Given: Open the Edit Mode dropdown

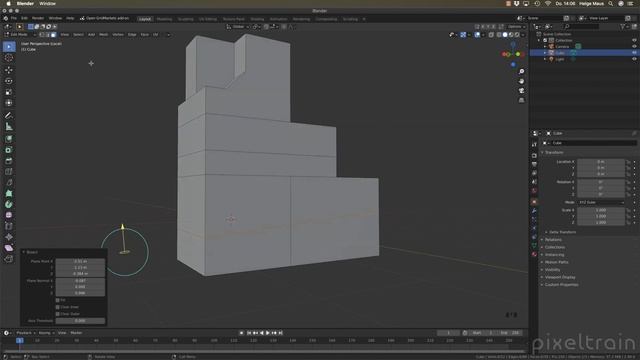Looking at the screenshot, I should pos(20,35).
